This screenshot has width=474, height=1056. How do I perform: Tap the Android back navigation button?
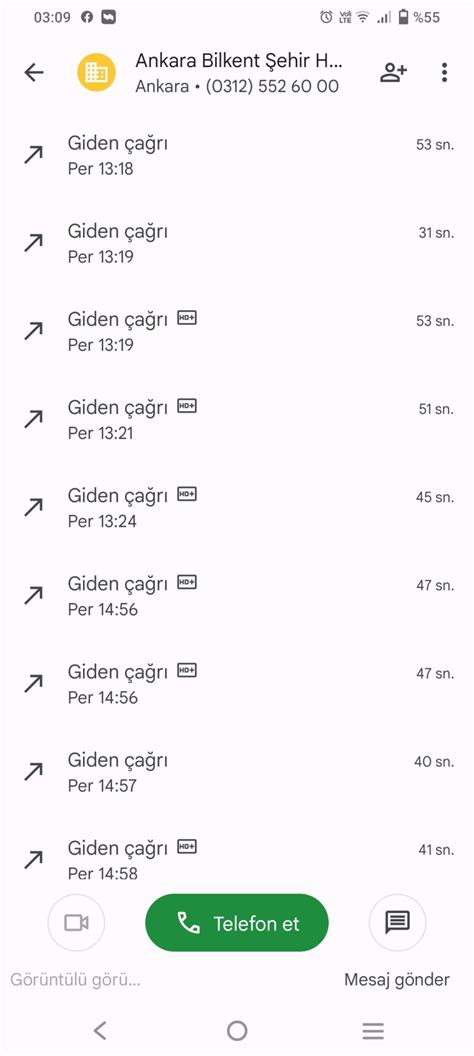pyautogui.click(x=100, y=1030)
